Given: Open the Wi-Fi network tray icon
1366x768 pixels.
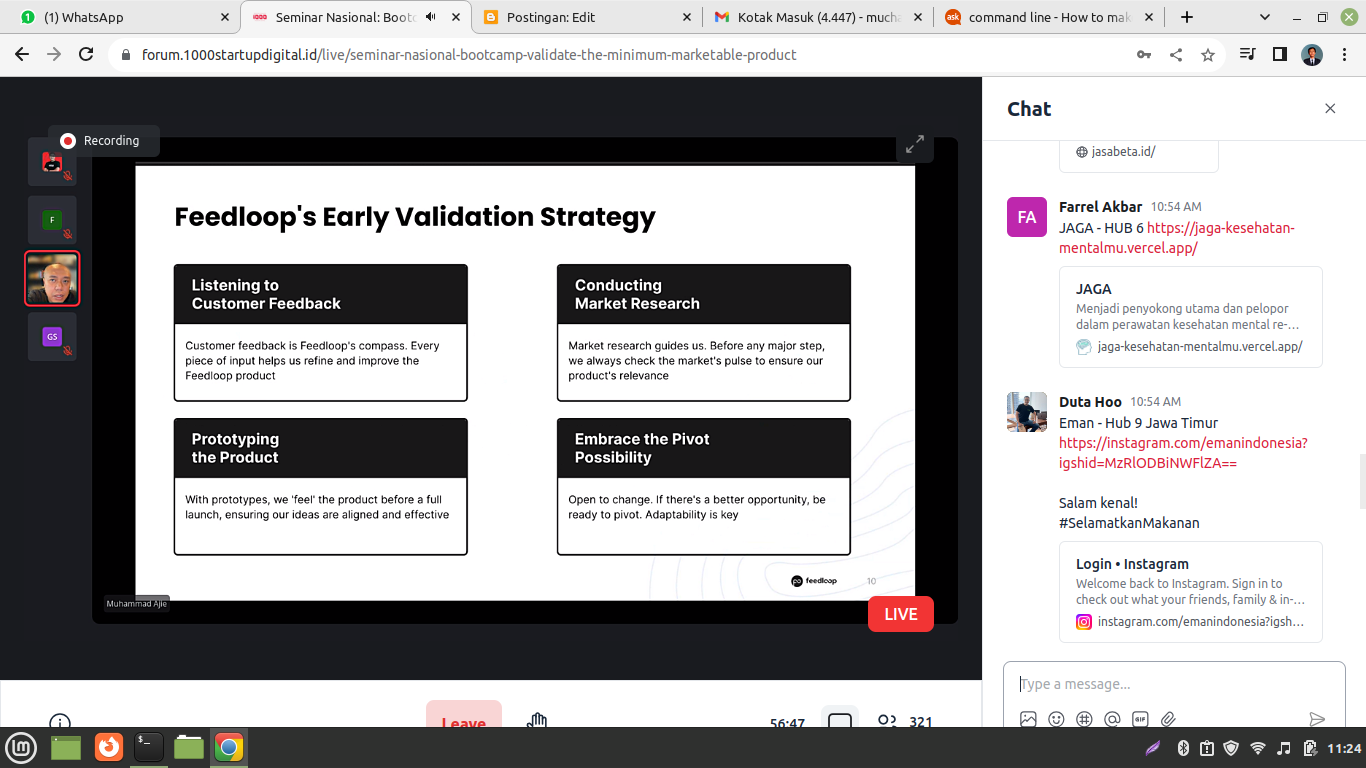Looking at the screenshot, I should (1258, 748).
